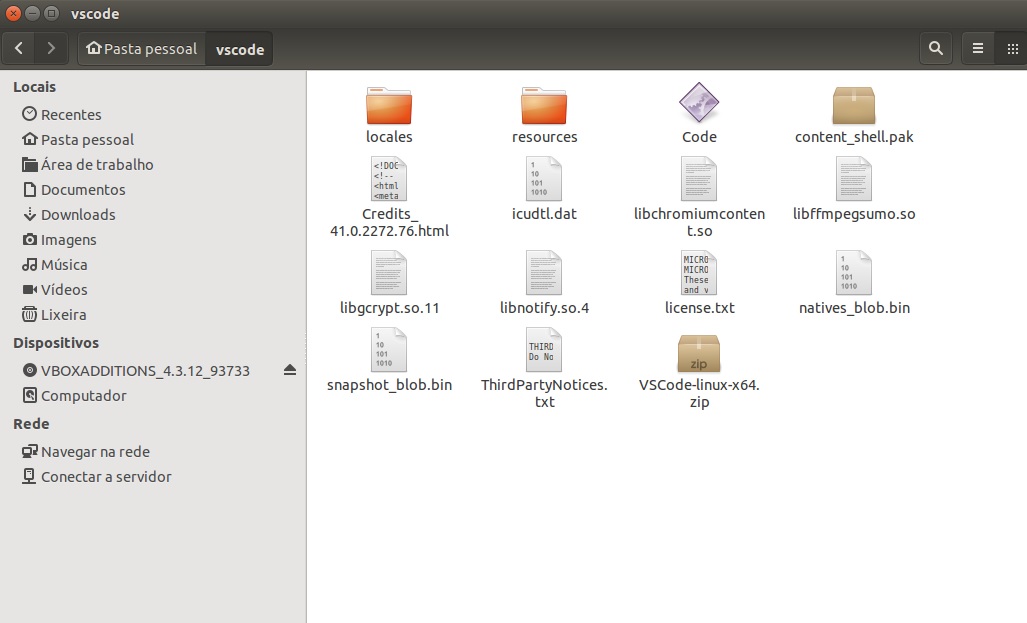Open the locales folder
This screenshot has width=1027, height=623.
tap(389, 105)
